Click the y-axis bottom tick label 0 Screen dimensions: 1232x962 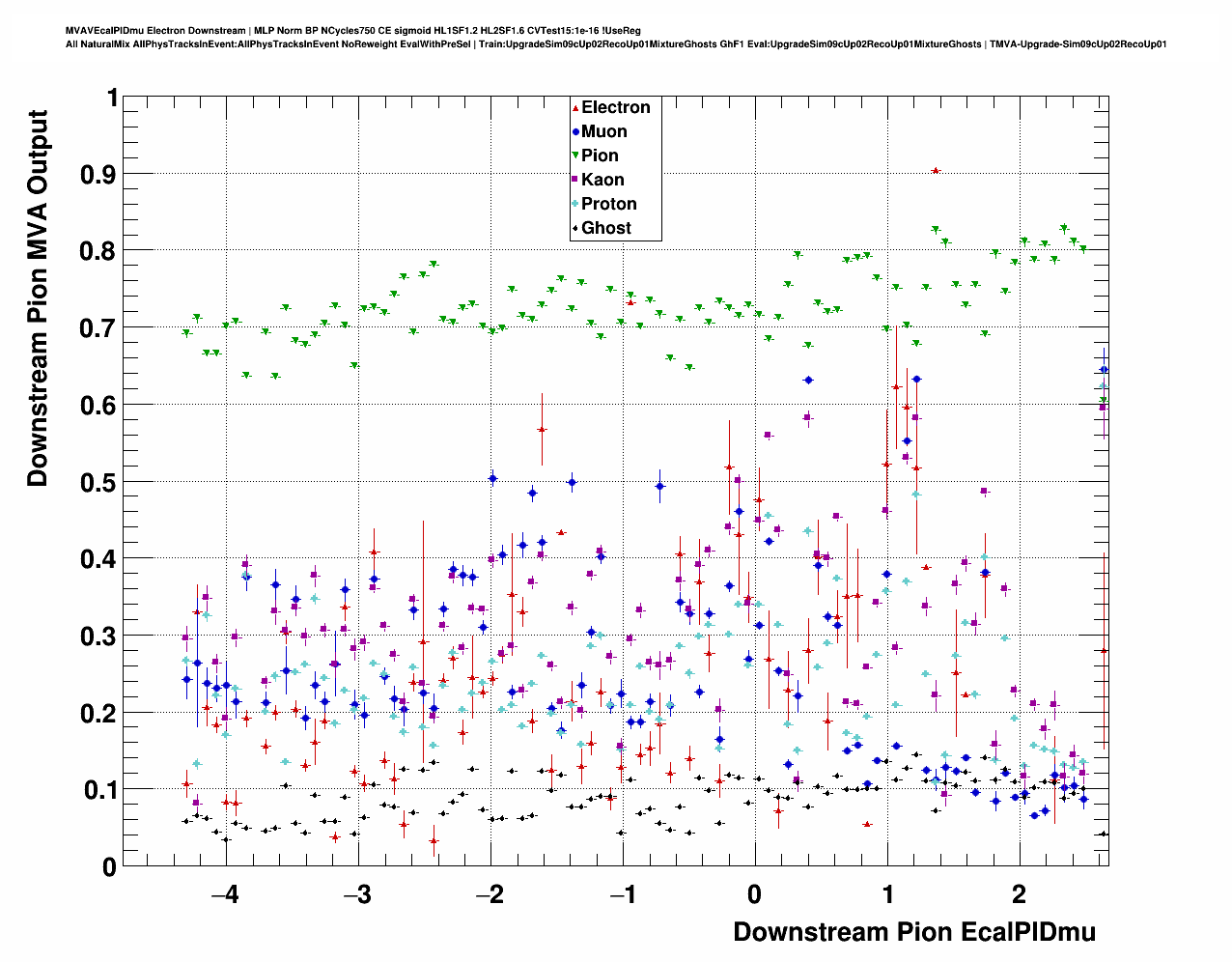coord(111,867)
